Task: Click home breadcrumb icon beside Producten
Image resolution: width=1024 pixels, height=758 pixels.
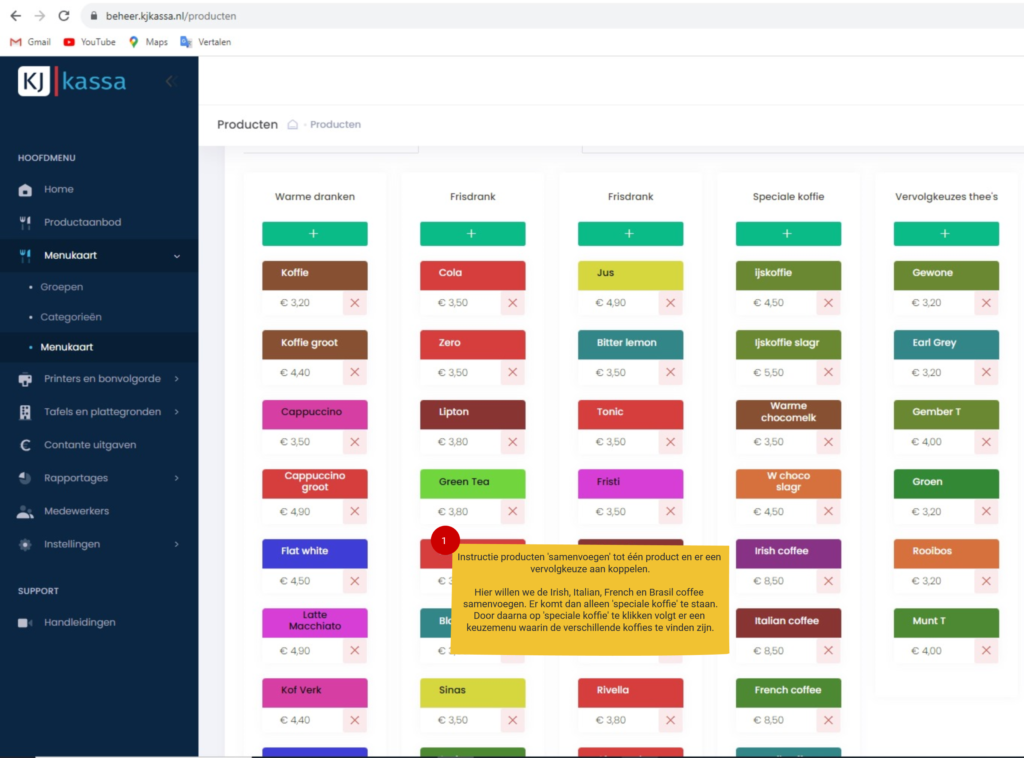Action: pos(292,125)
